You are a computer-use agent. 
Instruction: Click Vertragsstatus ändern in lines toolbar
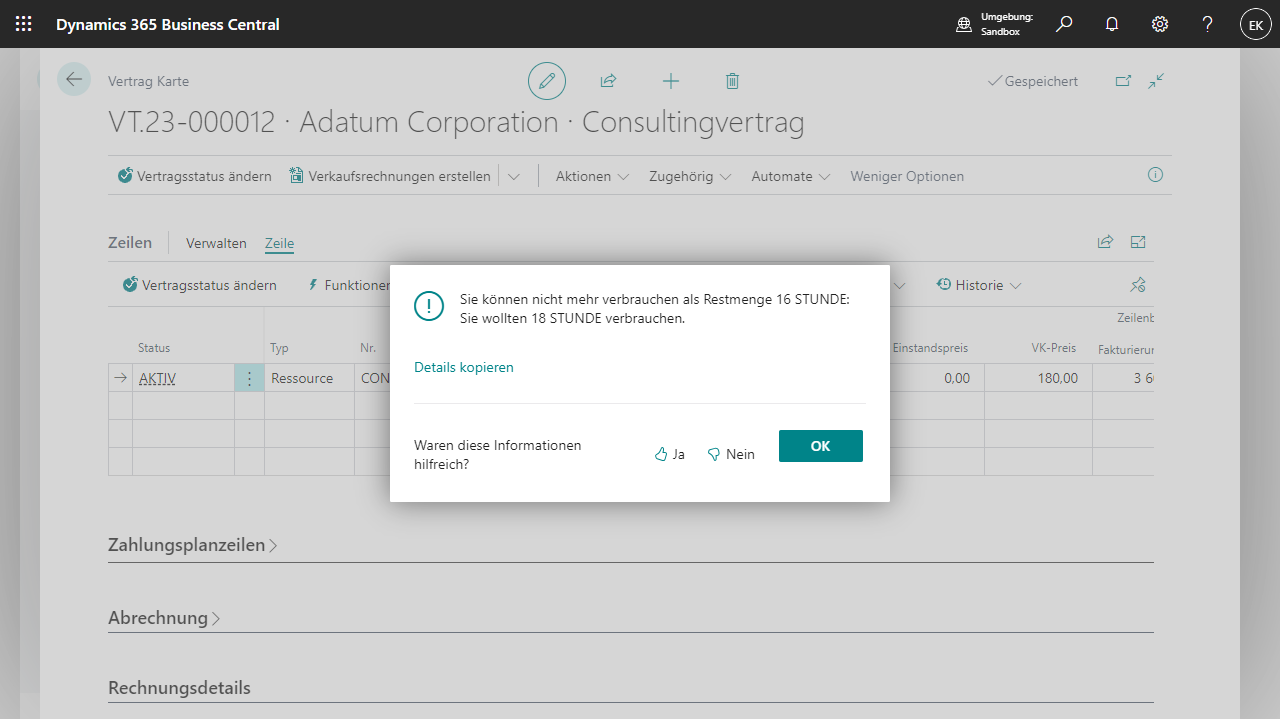pos(199,285)
